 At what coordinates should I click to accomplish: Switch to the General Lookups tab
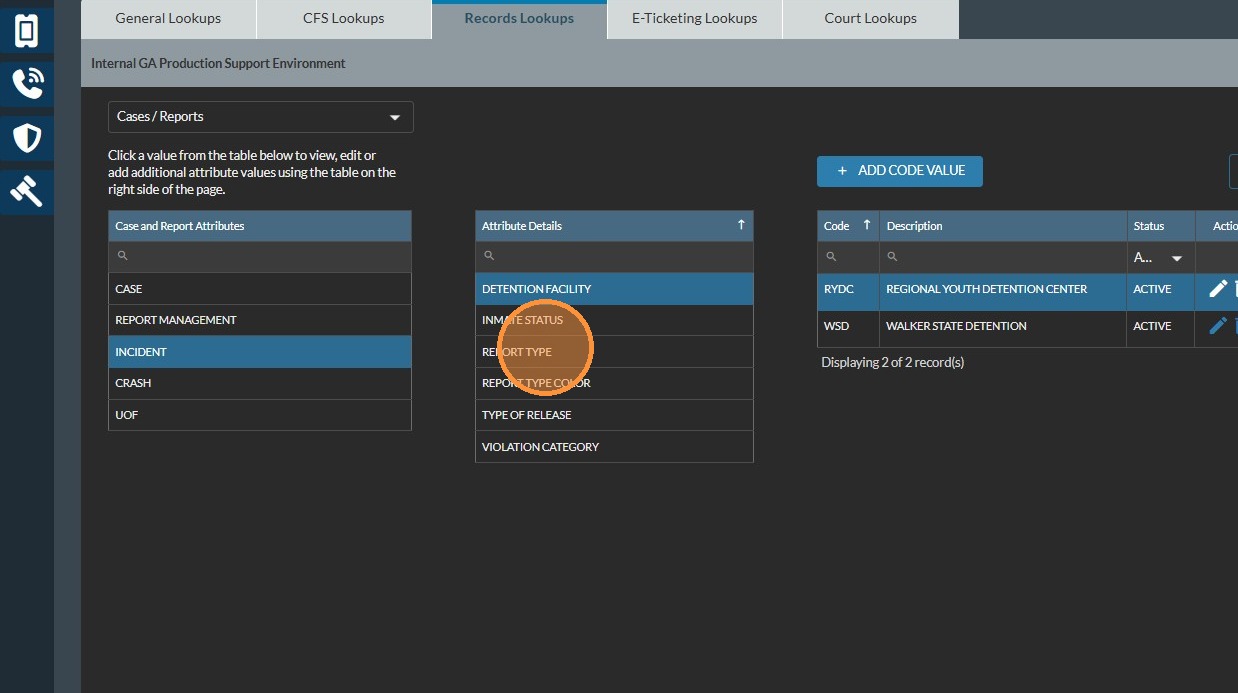coord(168,19)
